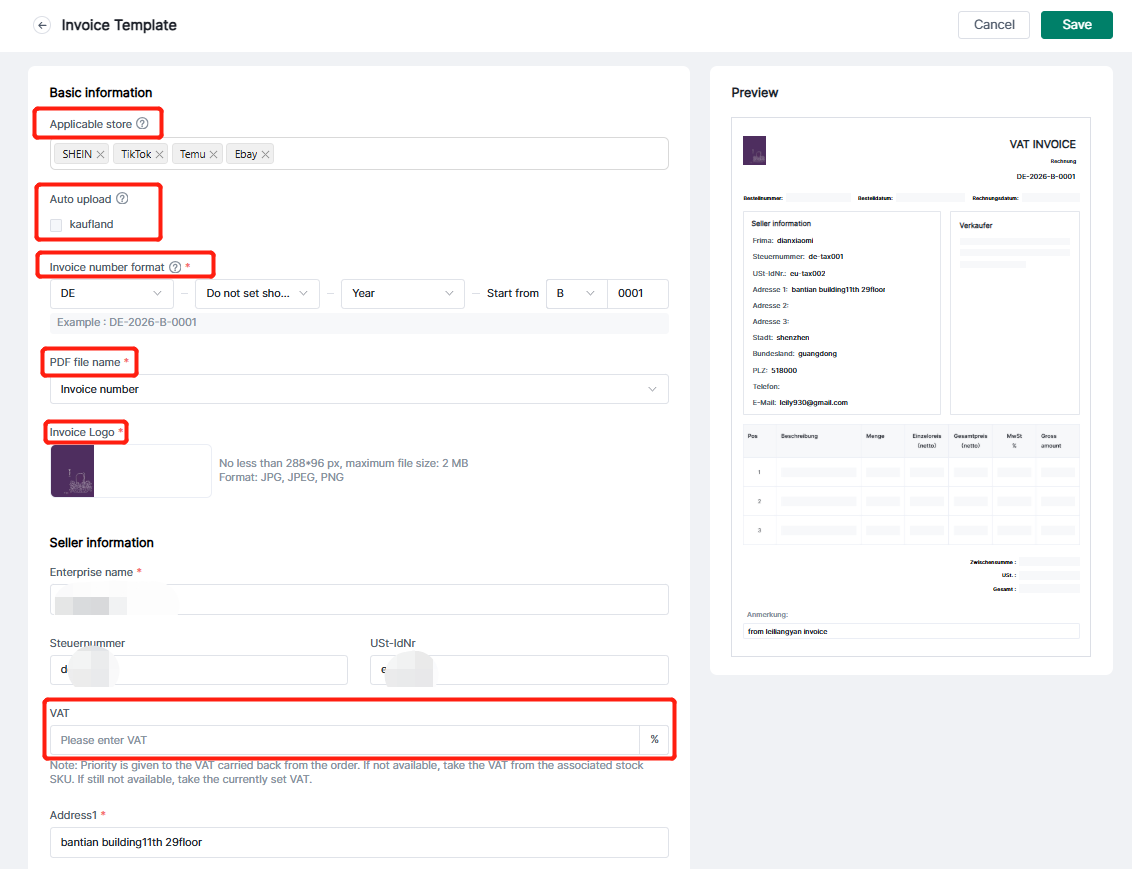Expand the DE prefix dropdown
The image size is (1132, 869).
(x=111, y=293)
